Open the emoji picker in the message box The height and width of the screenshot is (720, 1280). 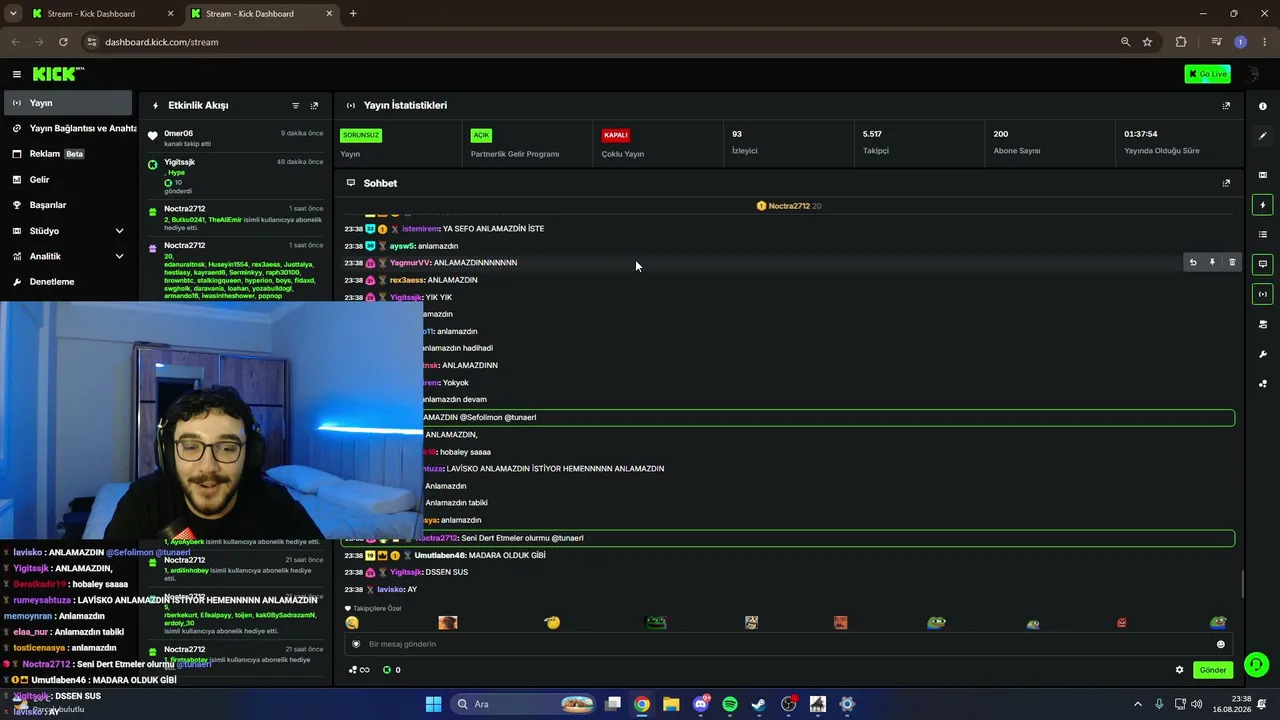[1220, 644]
